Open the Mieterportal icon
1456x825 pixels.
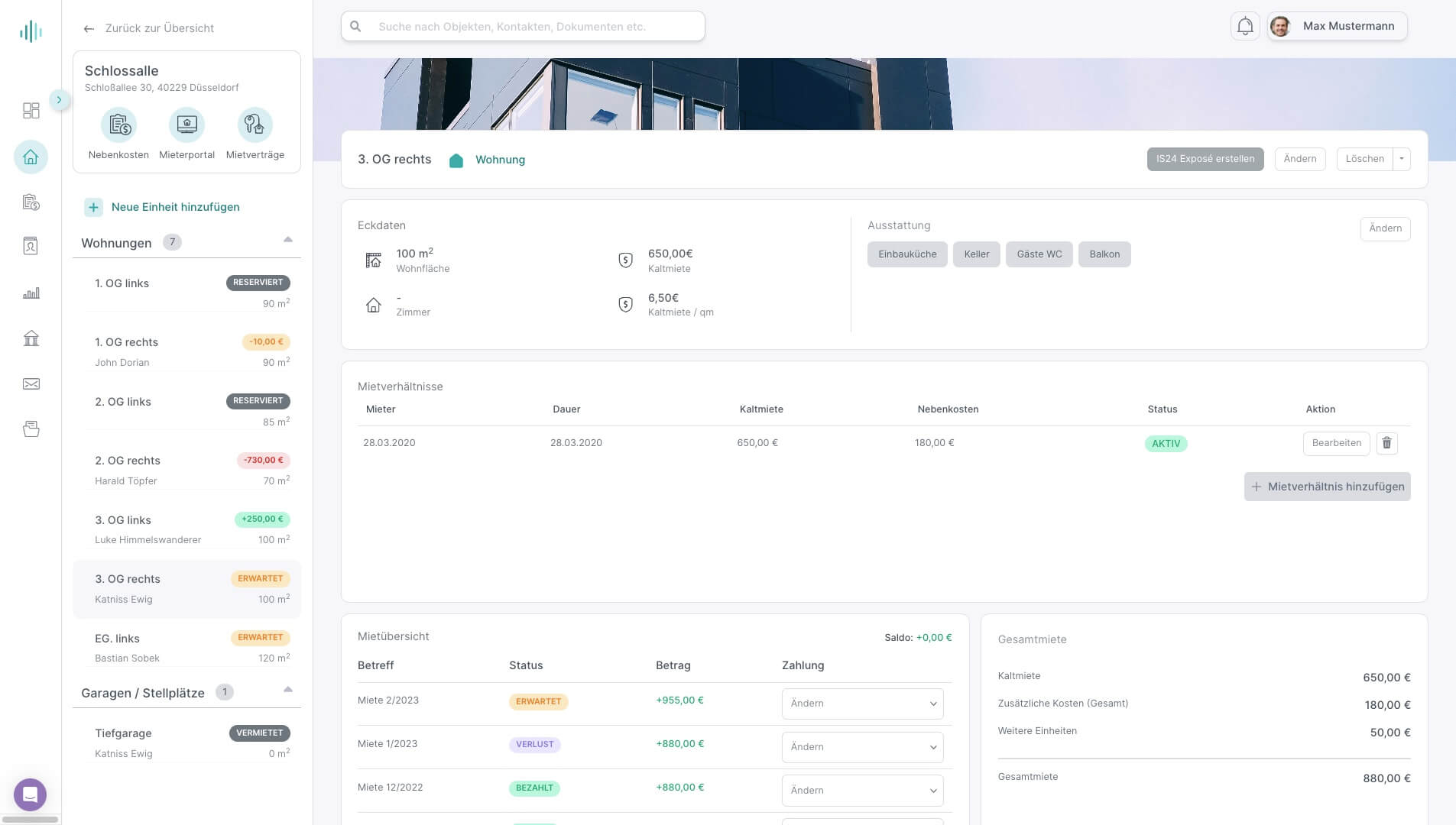[x=187, y=125]
